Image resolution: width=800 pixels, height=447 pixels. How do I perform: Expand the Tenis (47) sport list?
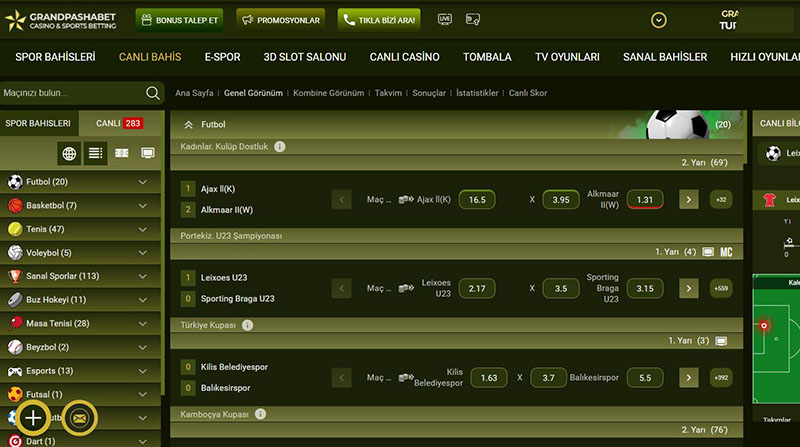point(142,229)
